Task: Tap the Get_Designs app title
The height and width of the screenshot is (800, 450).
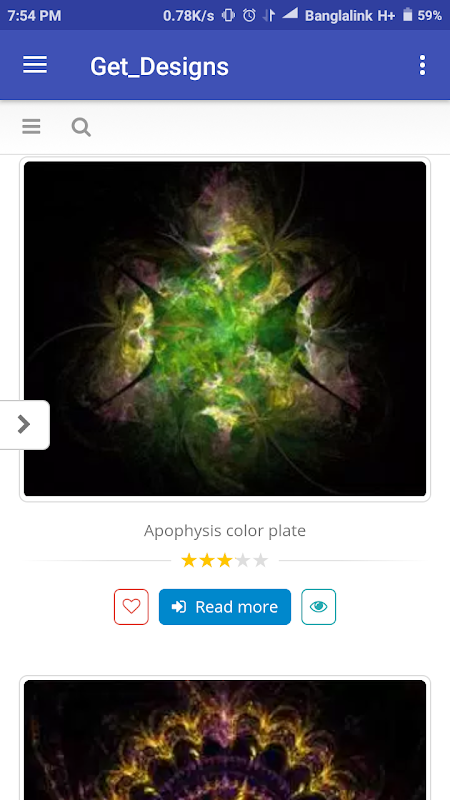Action: click(159, 67)
